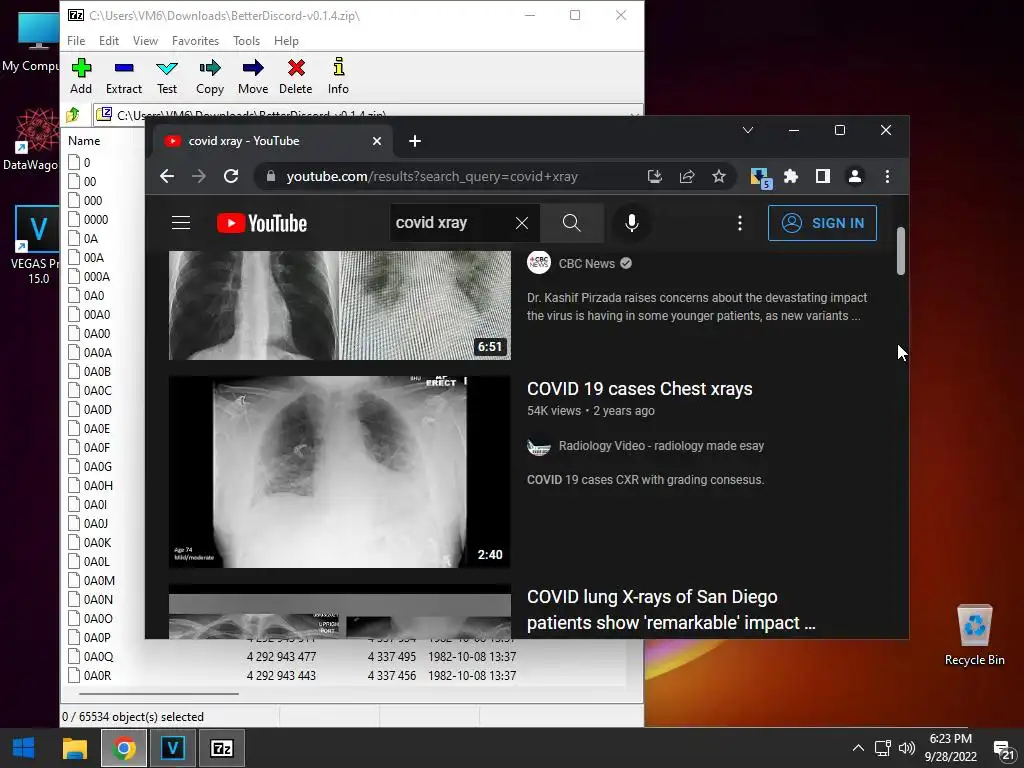Select file 0000 in 7-Zip list
The height and width of the screenshot is (768, 1024).
tap(96, 219)
